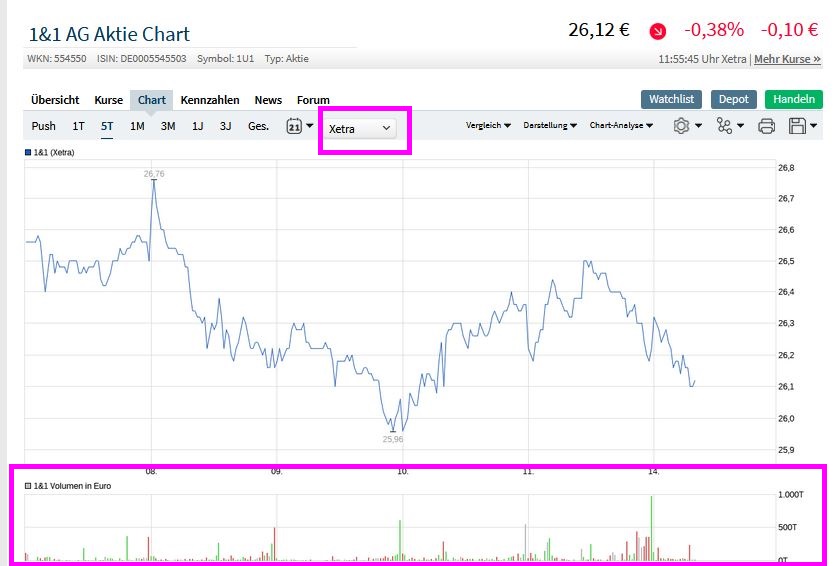835x566 pixels.
Task: Select the Push time range
Action: (x=44, y=126)
